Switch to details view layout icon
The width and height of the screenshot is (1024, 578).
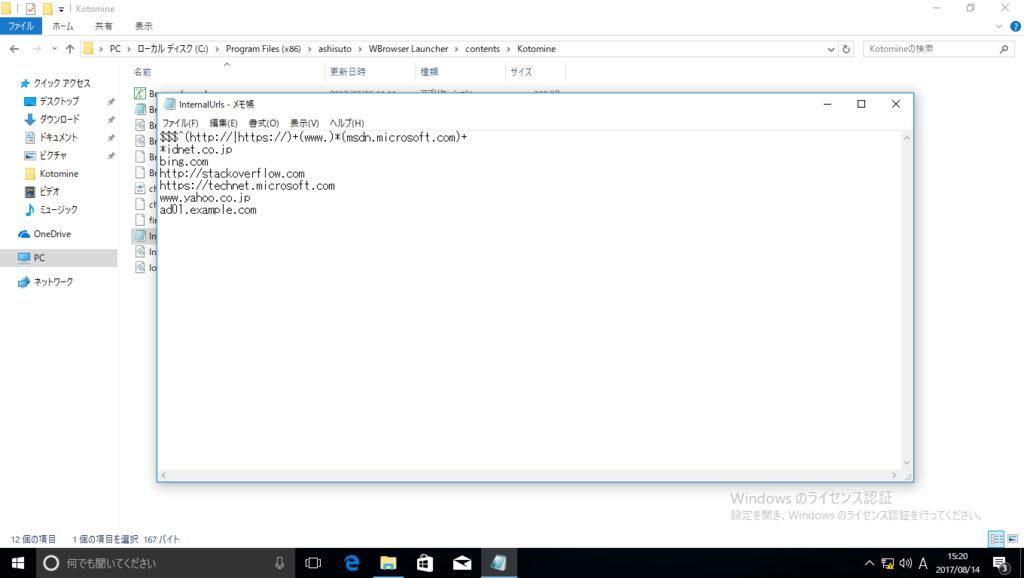[997, 539]
